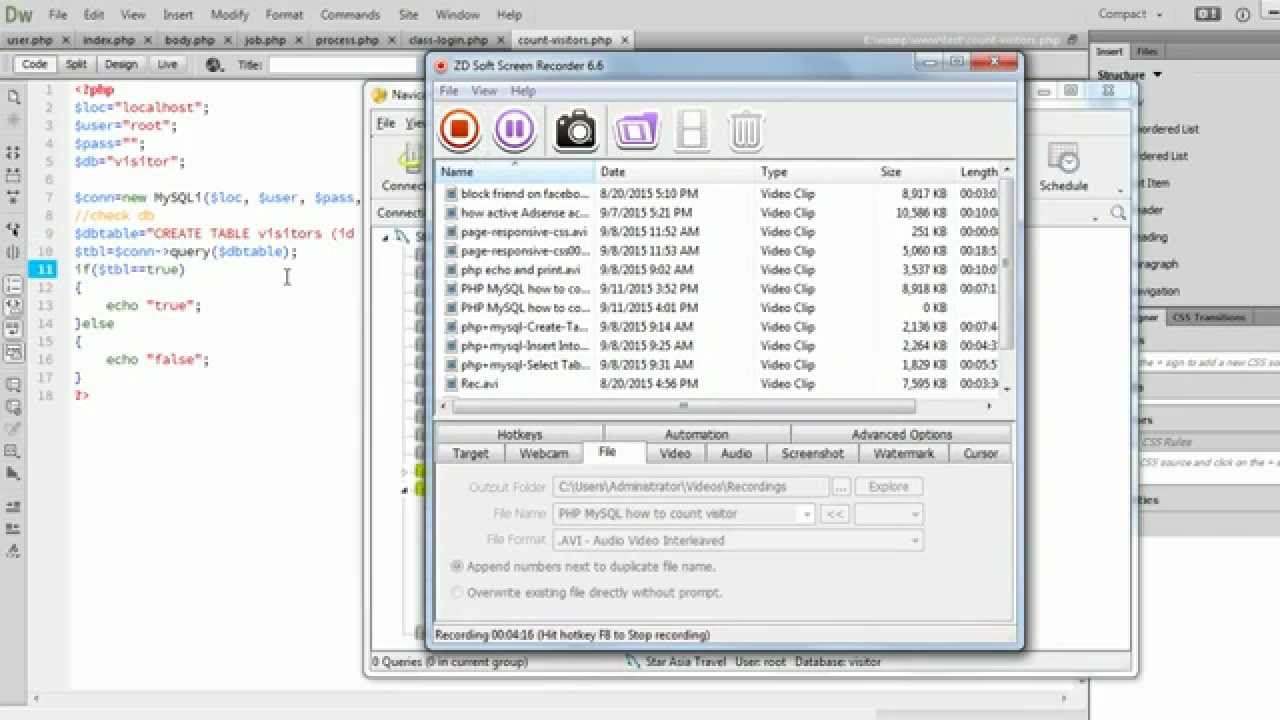Click the balance braces icon

(14, 252)
